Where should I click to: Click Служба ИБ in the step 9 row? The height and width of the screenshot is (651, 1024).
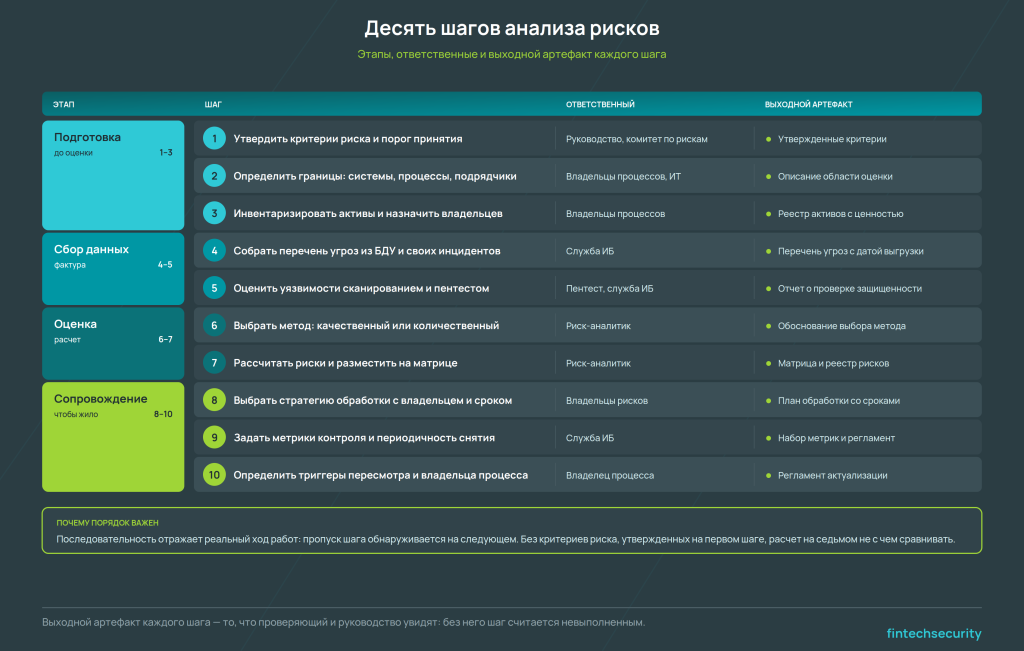590,438
